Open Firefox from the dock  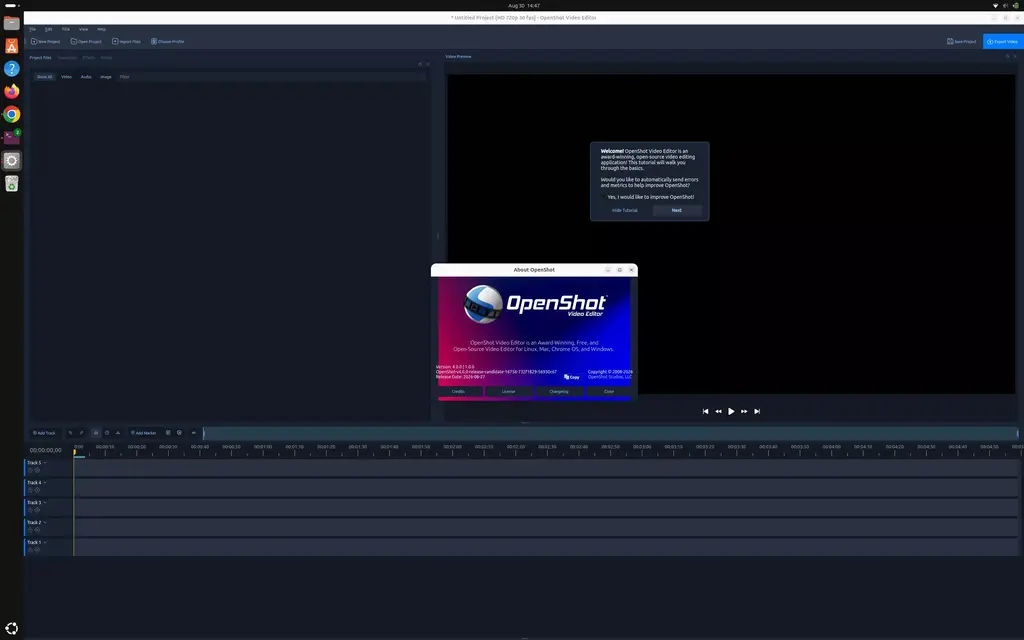(12, 91)
